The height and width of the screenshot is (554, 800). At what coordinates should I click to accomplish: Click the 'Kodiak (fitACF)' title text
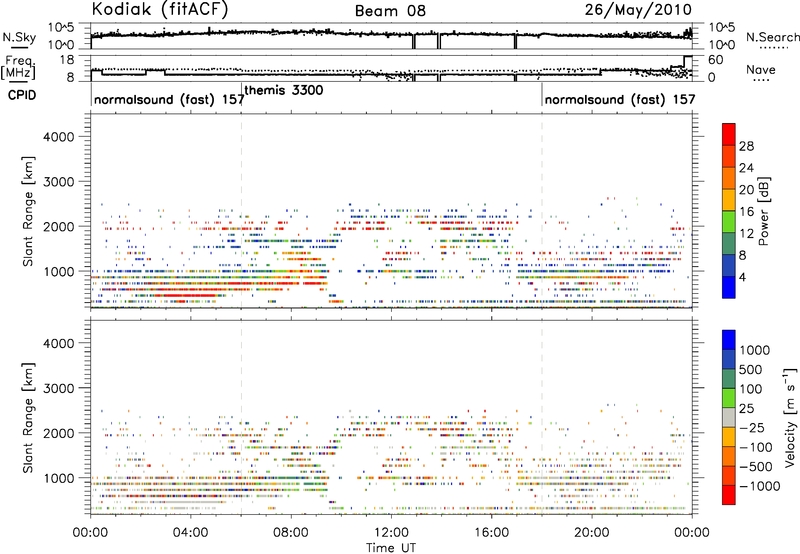pos(160,9)
